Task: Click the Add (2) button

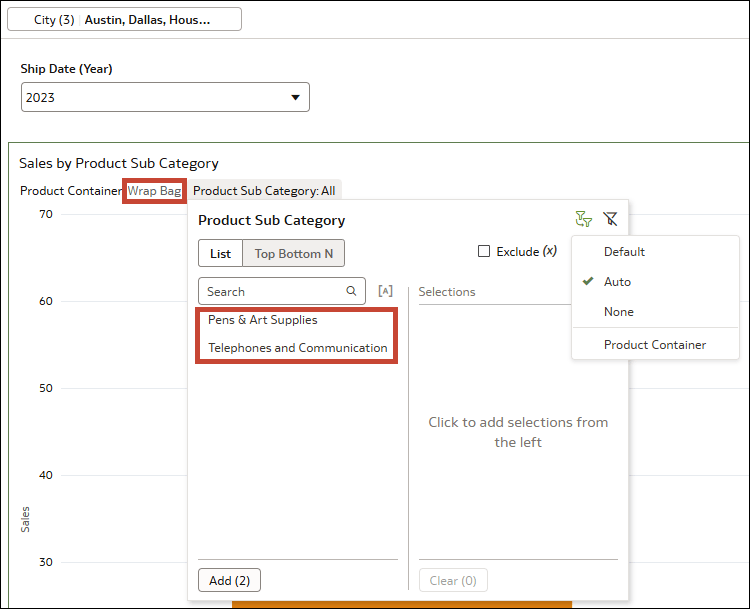Action: pos(230,580)
